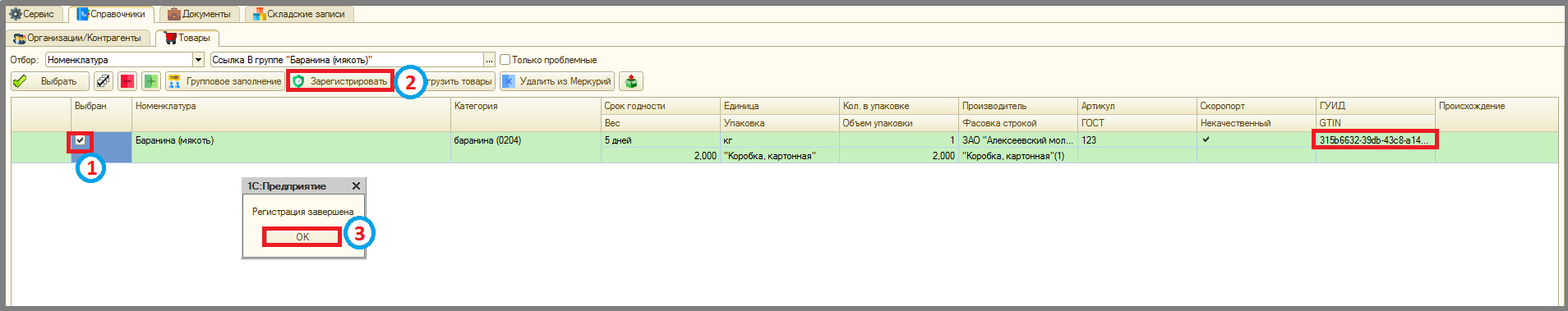Image resolution: width=1568 pixels, height=311 pixels.
Task: Switch to the Справочники tab
Action: (111, 14)
